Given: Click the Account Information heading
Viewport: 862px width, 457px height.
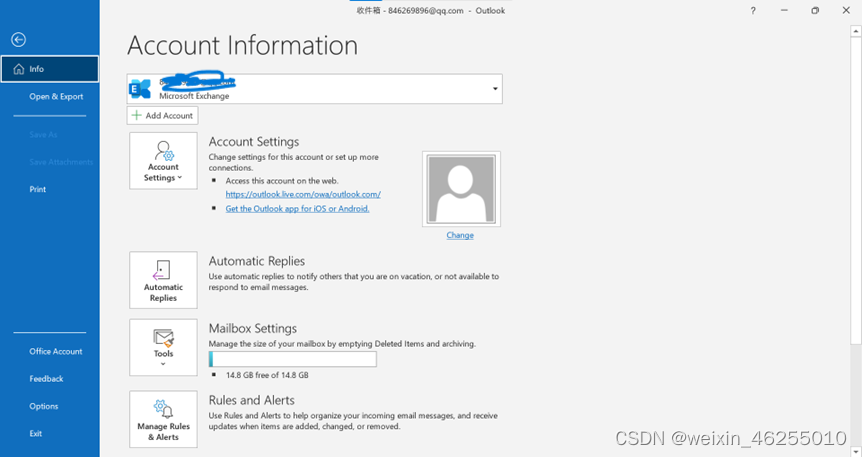Looking at the screenshot, I should [242, 45].
